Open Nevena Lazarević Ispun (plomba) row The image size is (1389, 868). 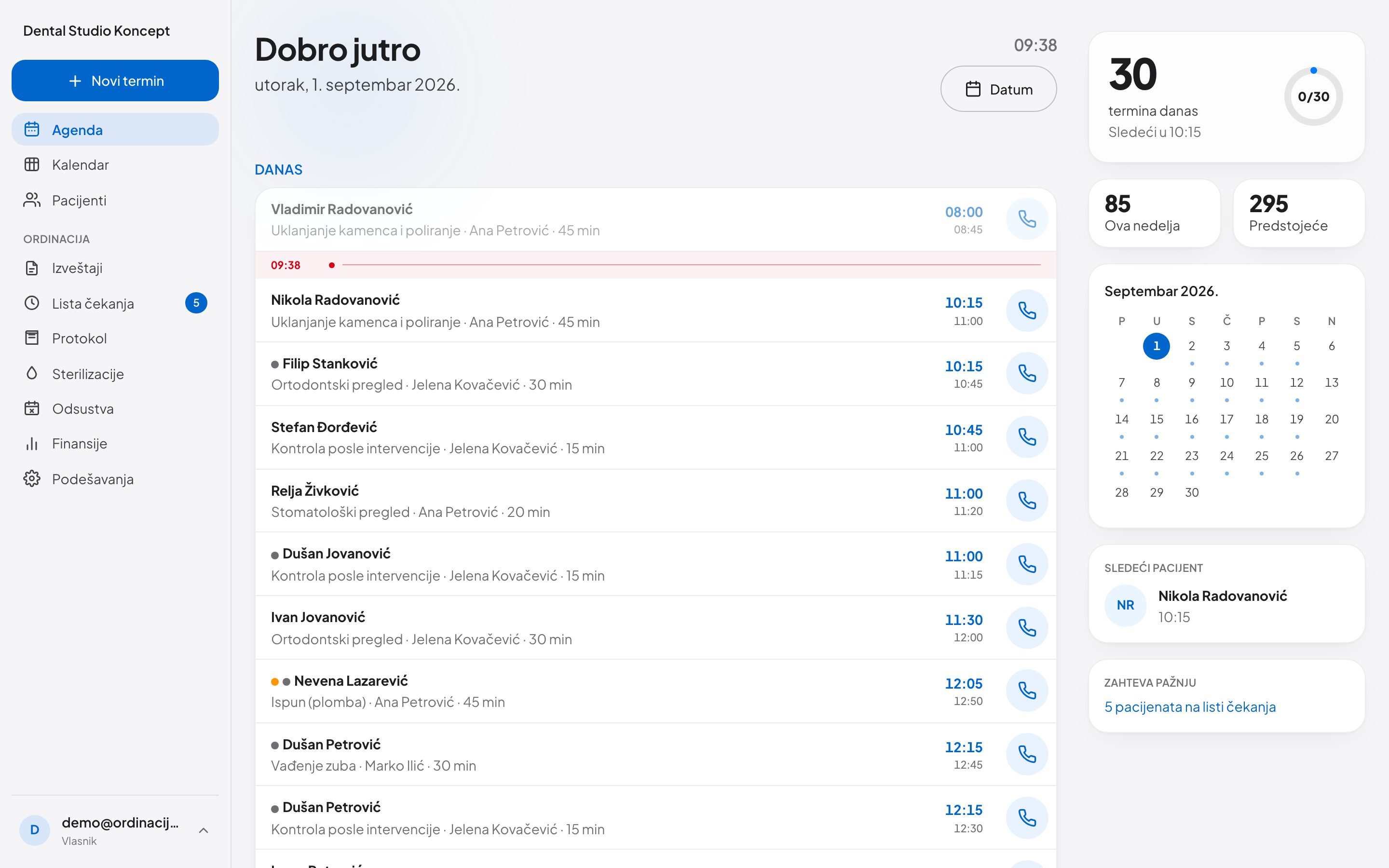(655, 691)
